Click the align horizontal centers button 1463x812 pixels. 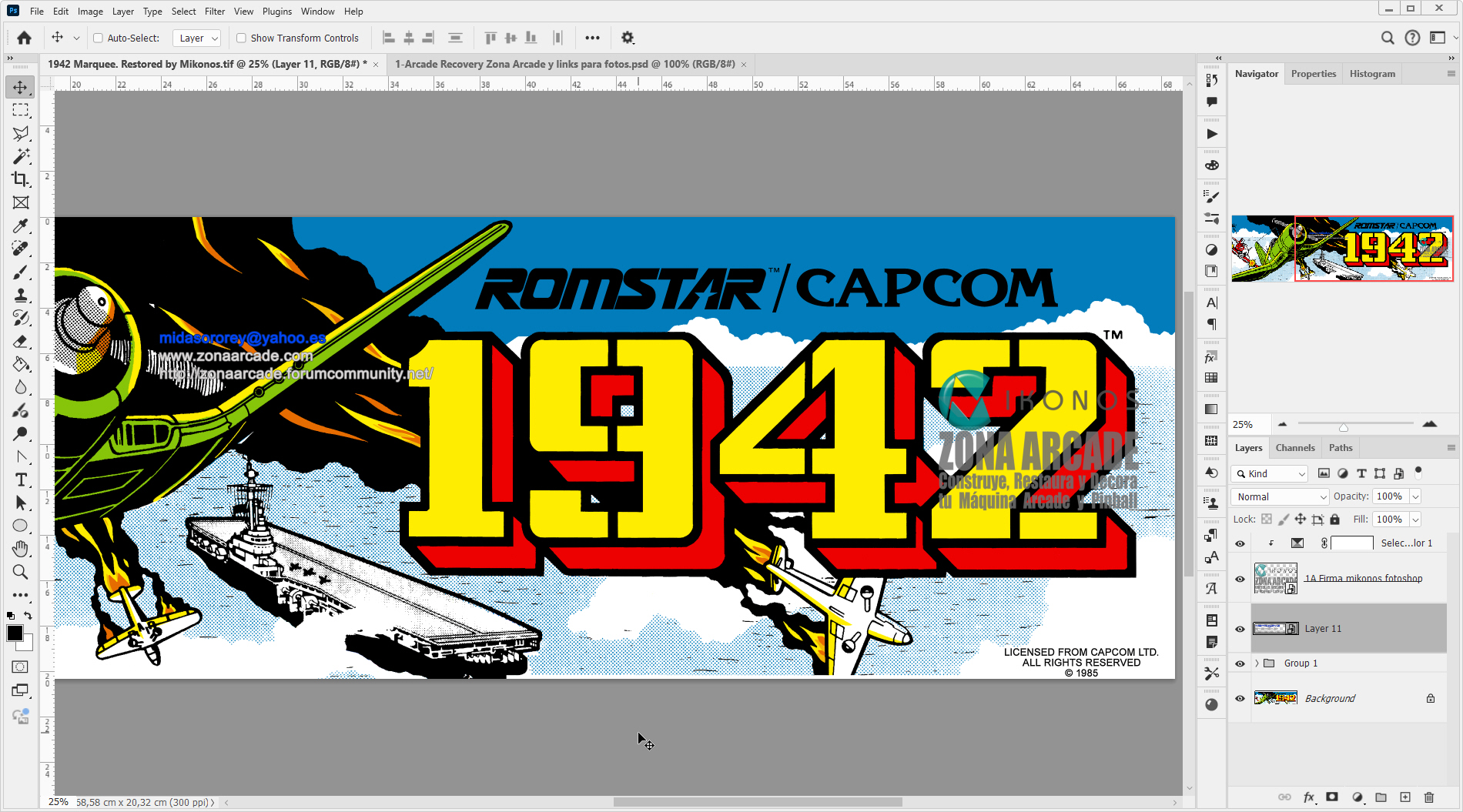408,37
